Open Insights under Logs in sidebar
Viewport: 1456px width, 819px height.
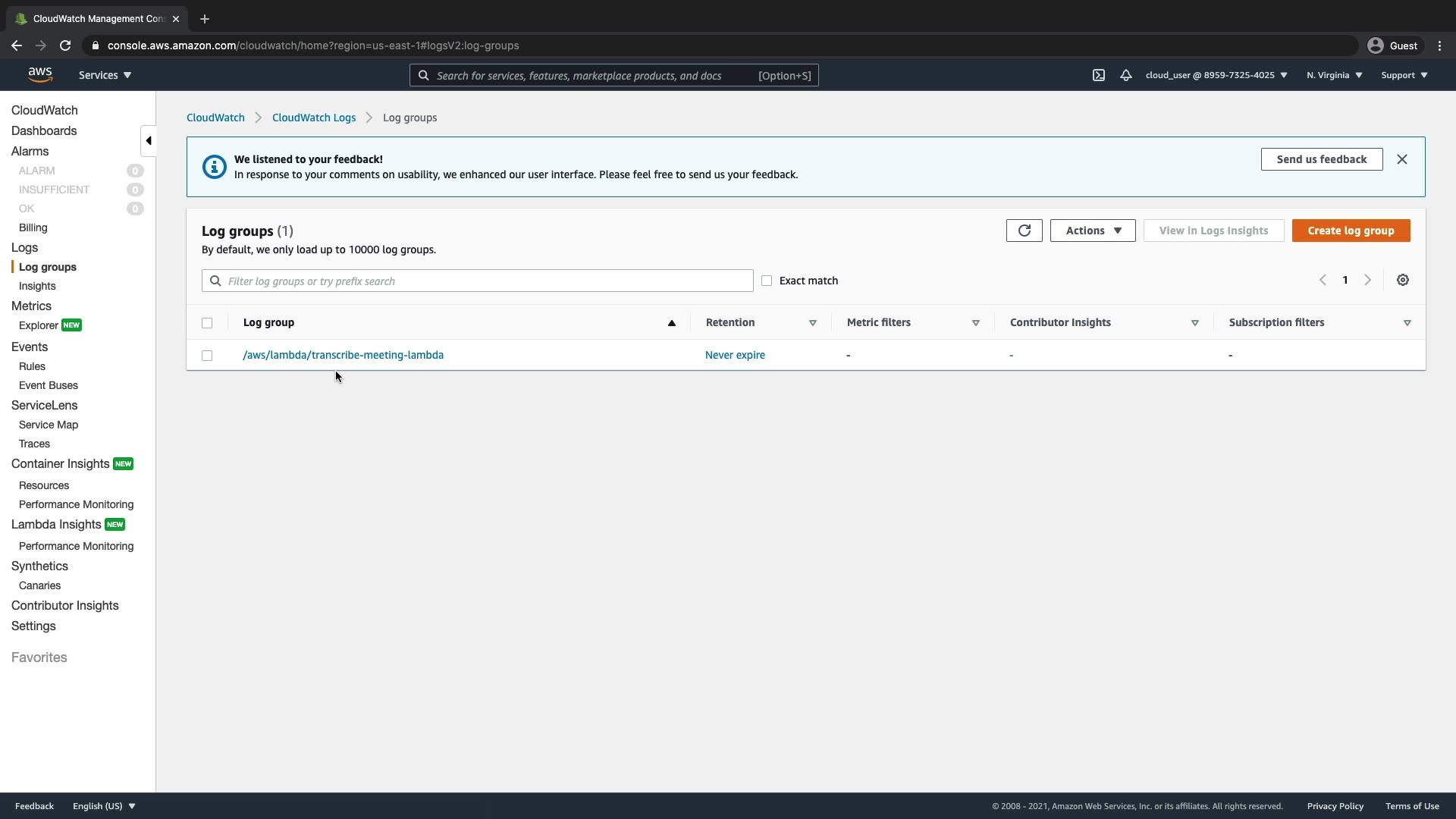37,286
